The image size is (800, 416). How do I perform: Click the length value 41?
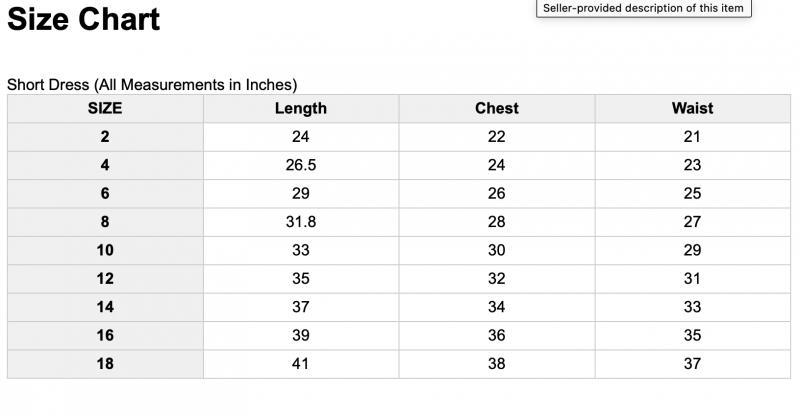(x=301, y=363)
